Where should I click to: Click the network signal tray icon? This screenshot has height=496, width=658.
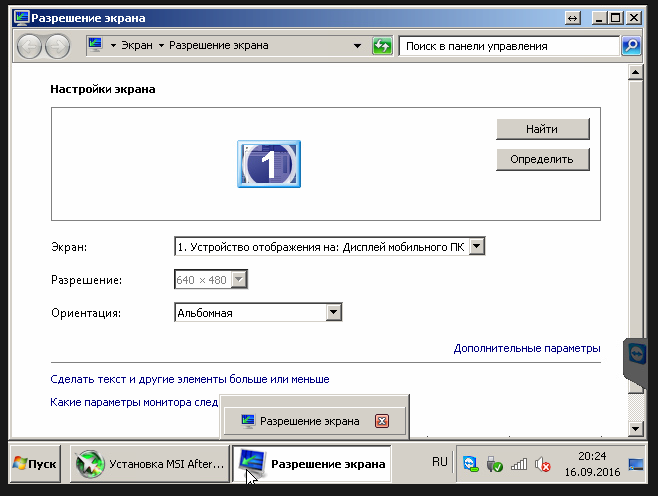click(519, 464)
